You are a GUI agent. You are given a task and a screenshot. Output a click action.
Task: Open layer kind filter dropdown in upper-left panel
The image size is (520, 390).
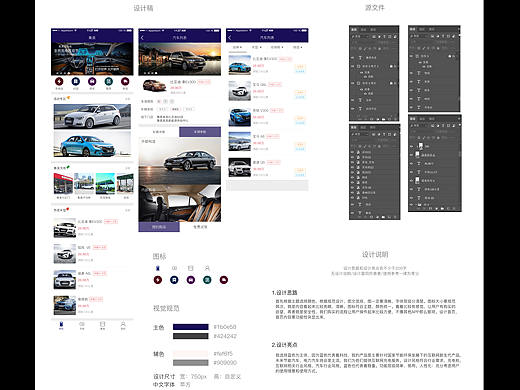coord(361,36)
